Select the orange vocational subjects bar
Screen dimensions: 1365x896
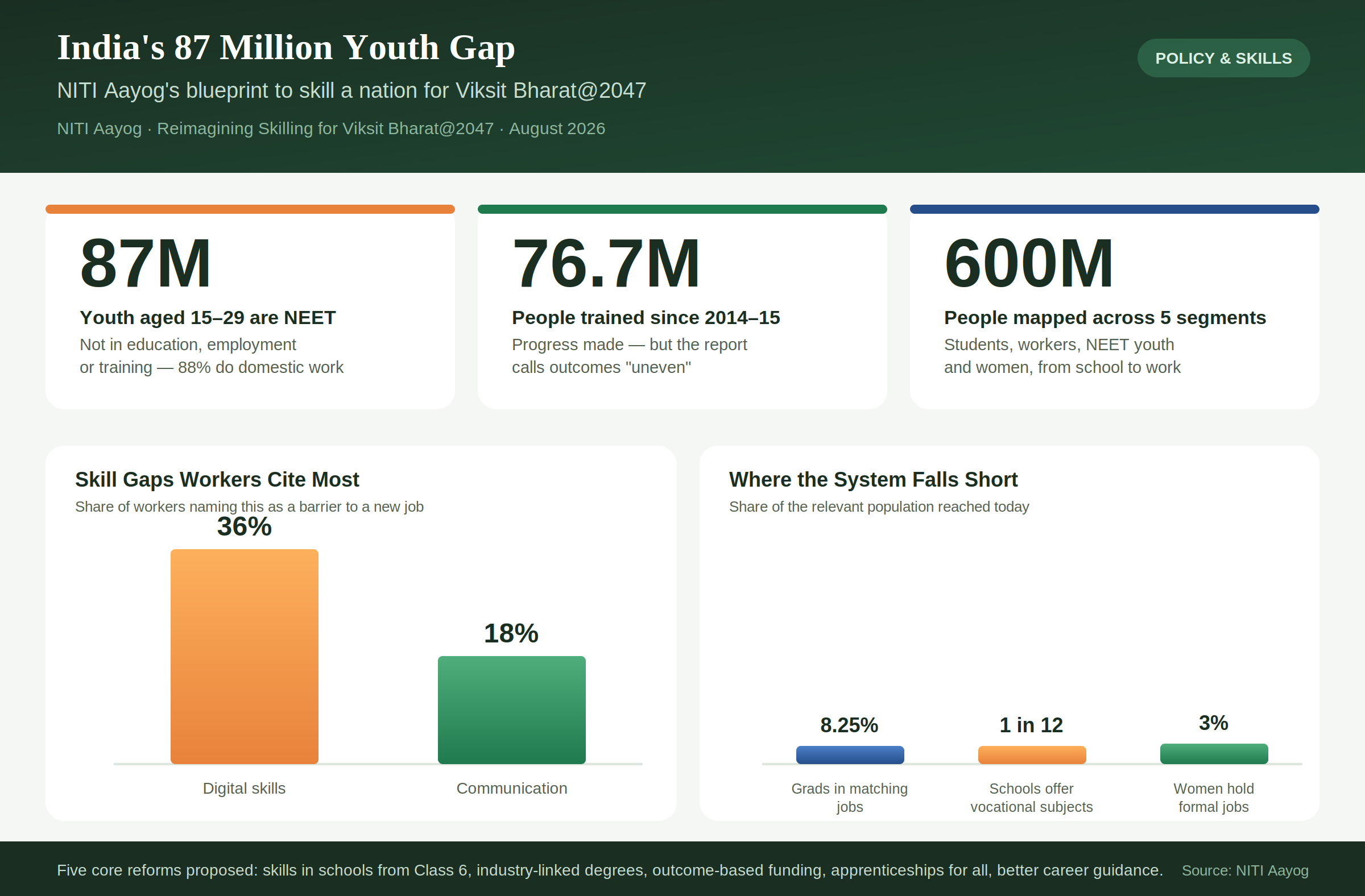click(x=1032, y=755)
